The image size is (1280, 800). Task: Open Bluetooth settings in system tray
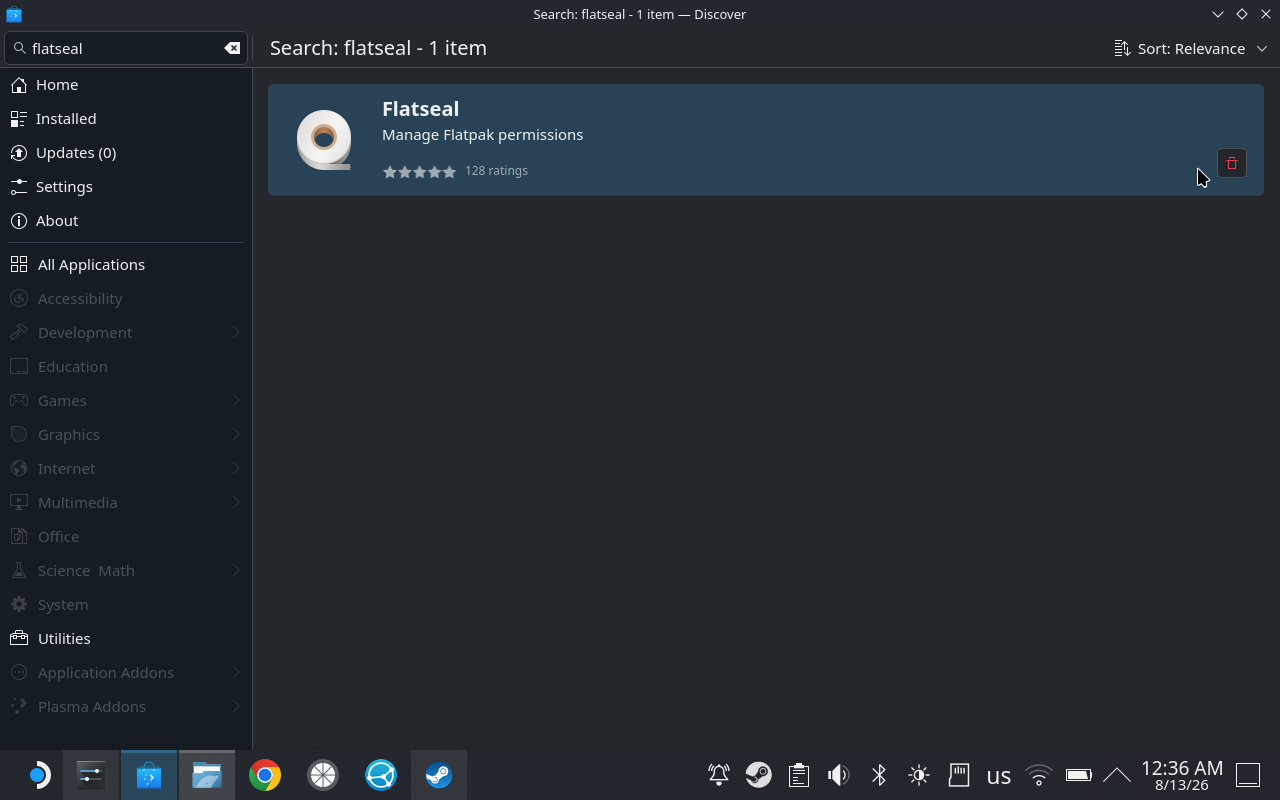coord(879,775)
